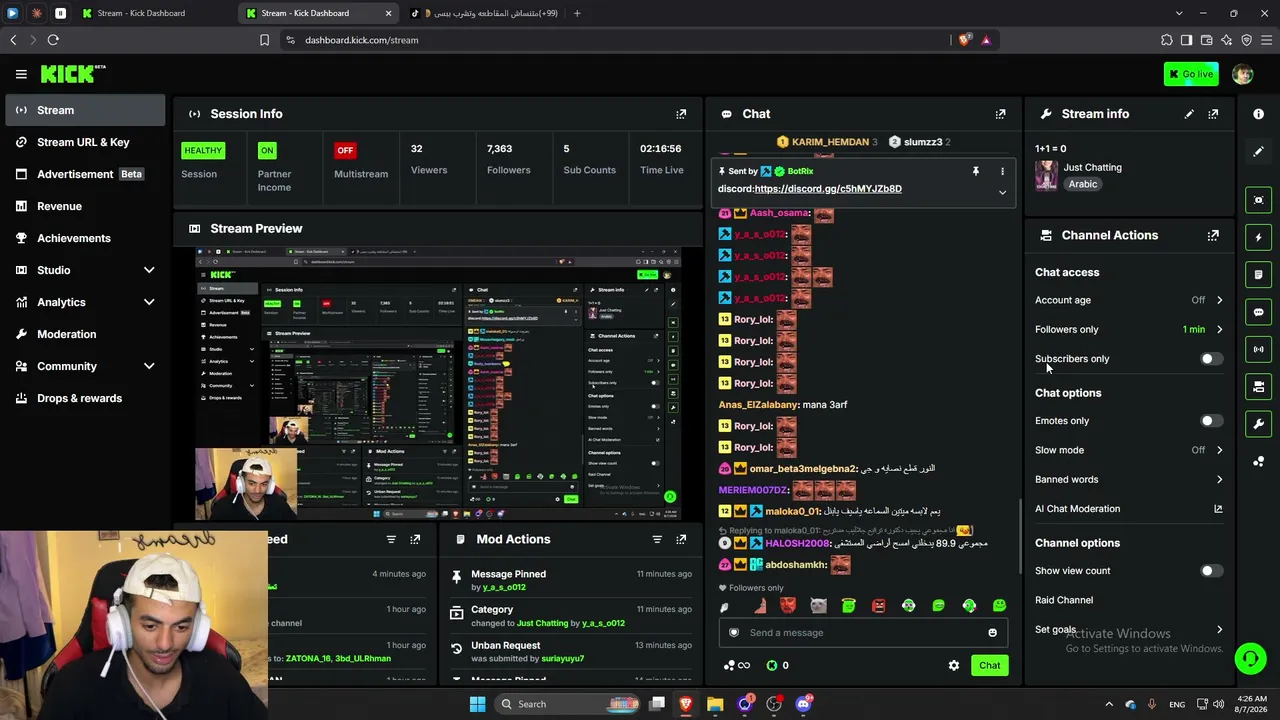Open the hamburger menu beside Kick logo
The image size is (1280, 720).
point(21,74)
